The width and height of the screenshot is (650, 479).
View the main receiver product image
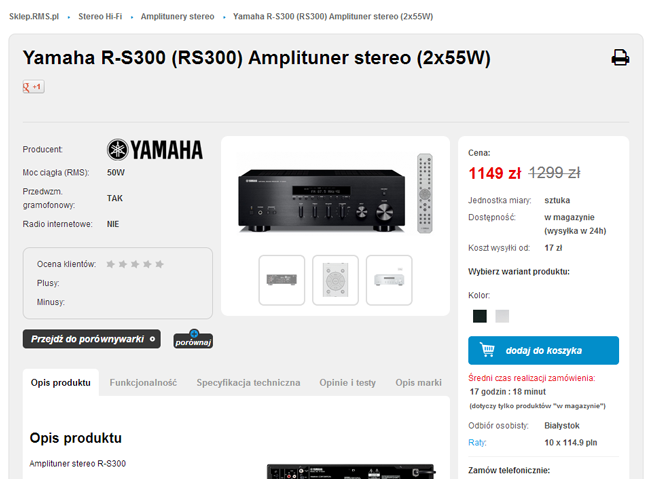pos(335,194)
